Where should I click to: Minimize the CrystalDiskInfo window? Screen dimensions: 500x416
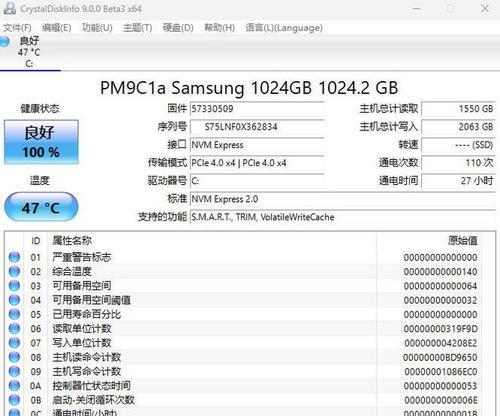tap(417, 8)
